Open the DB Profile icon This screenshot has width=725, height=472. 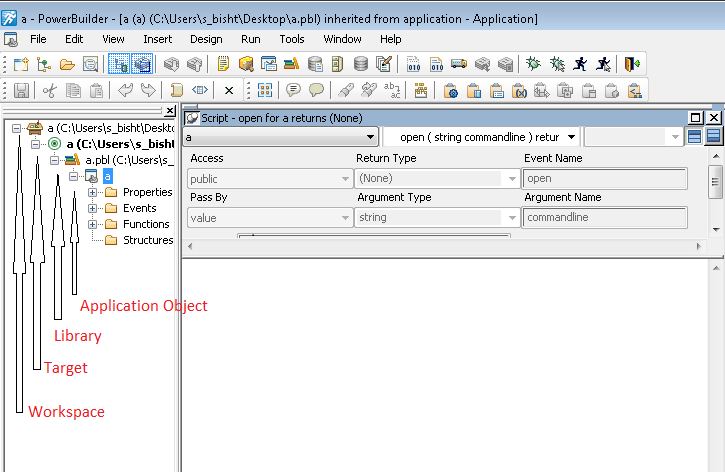315,64
